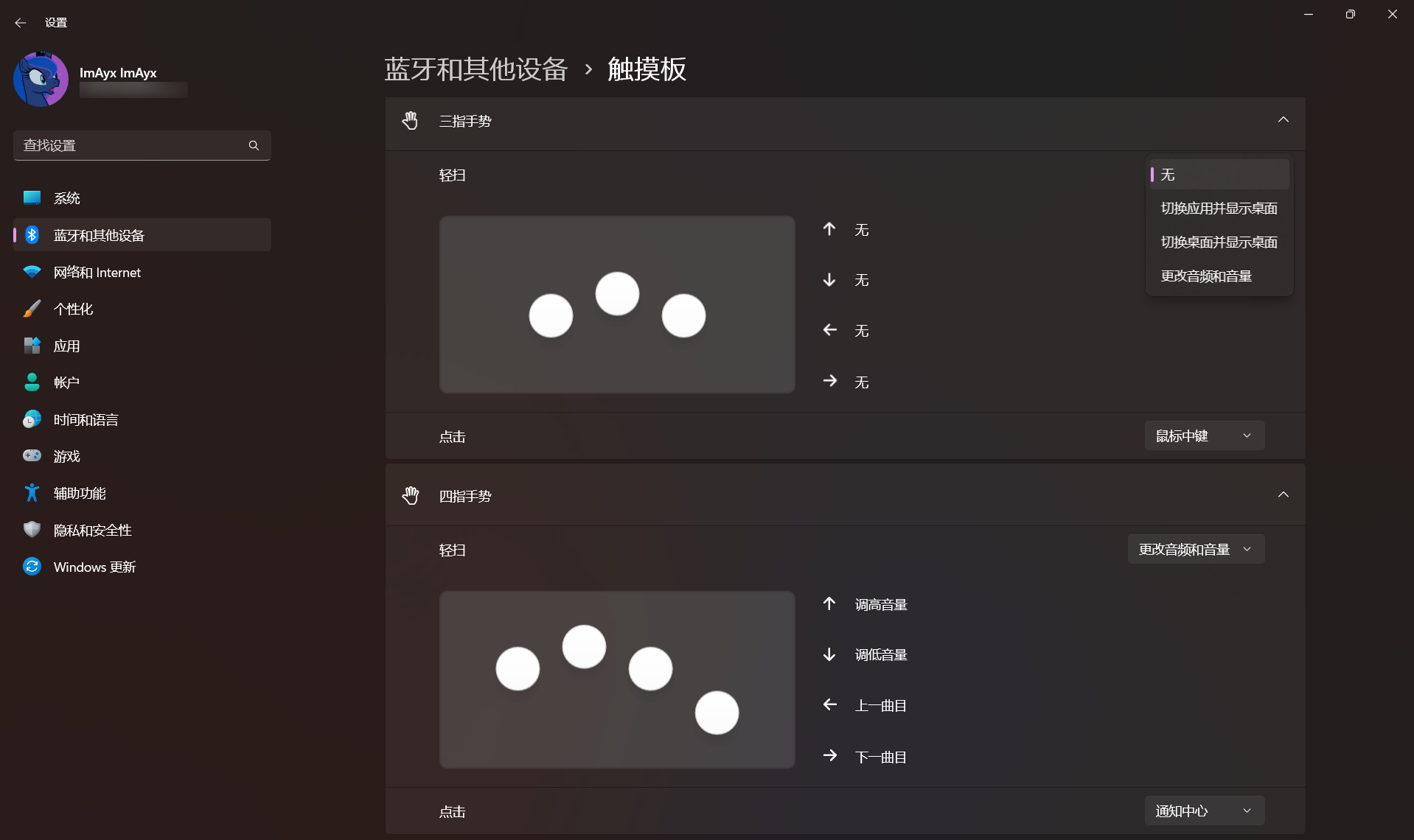Open 蓝牙和其他设备 breadcrumb link

[475, 69]
